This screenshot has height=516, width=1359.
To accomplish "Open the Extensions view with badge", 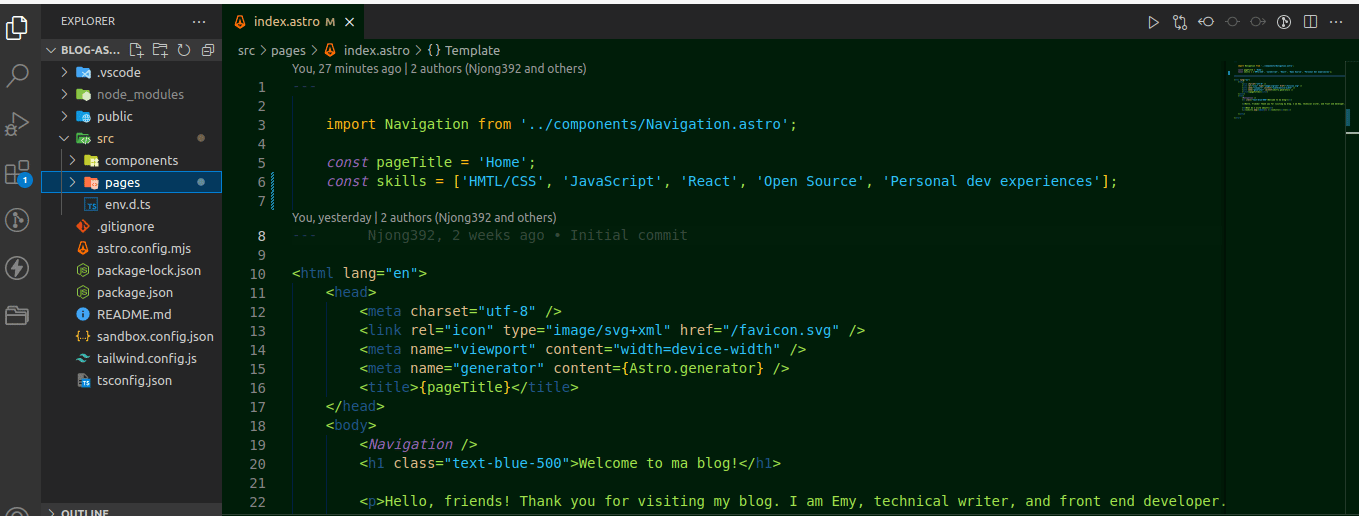I will [17, 173].
